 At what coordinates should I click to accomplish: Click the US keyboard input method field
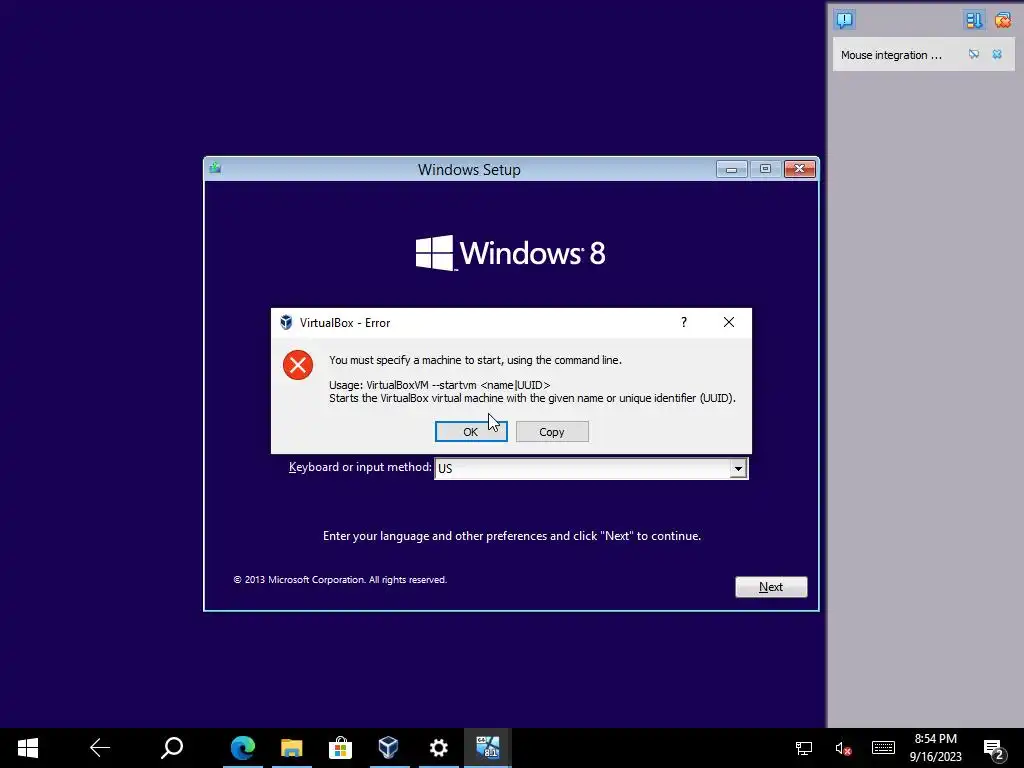(x=591, y=468)
